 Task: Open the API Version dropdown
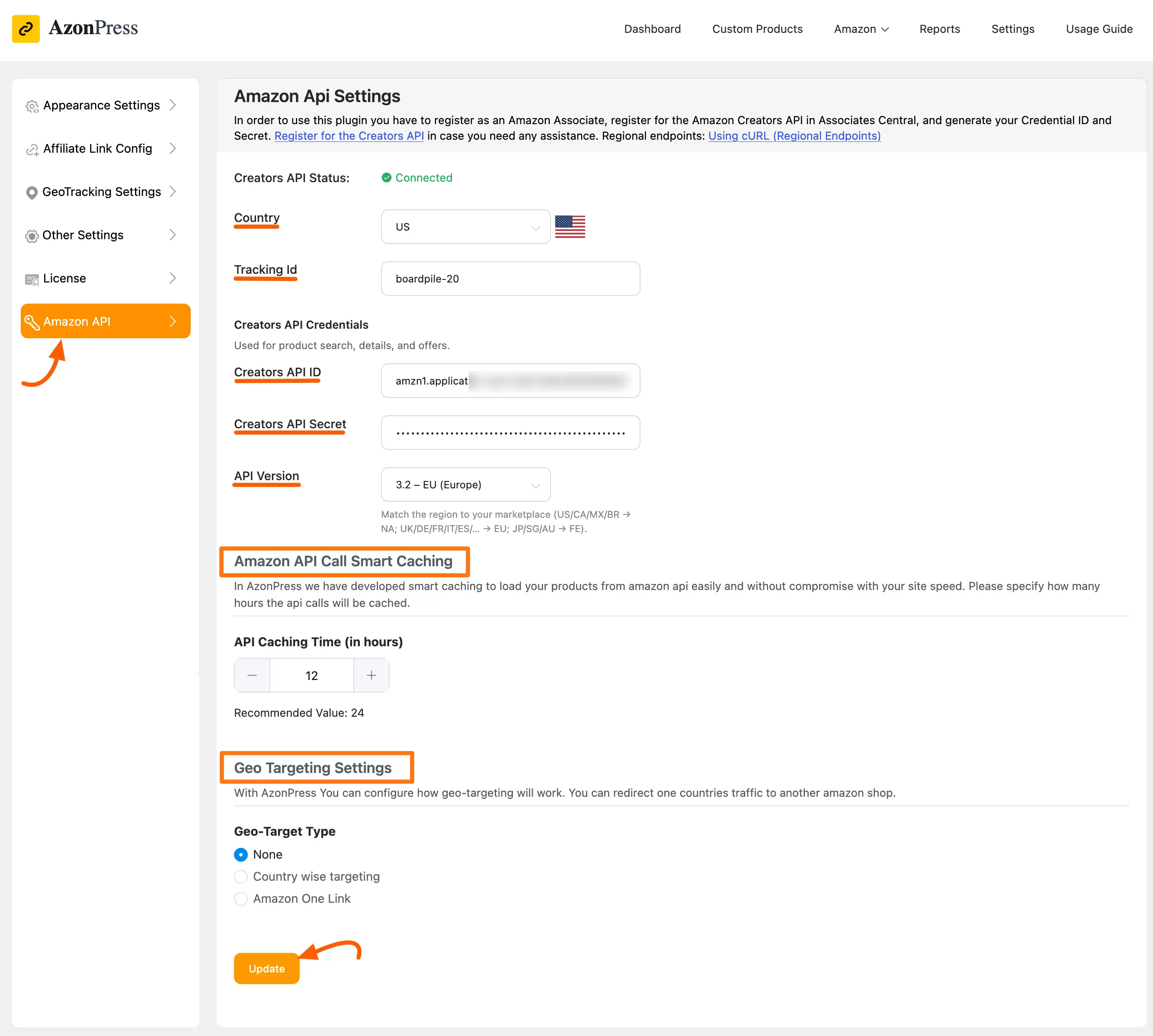pyautogui.click(x=465, y=484)
